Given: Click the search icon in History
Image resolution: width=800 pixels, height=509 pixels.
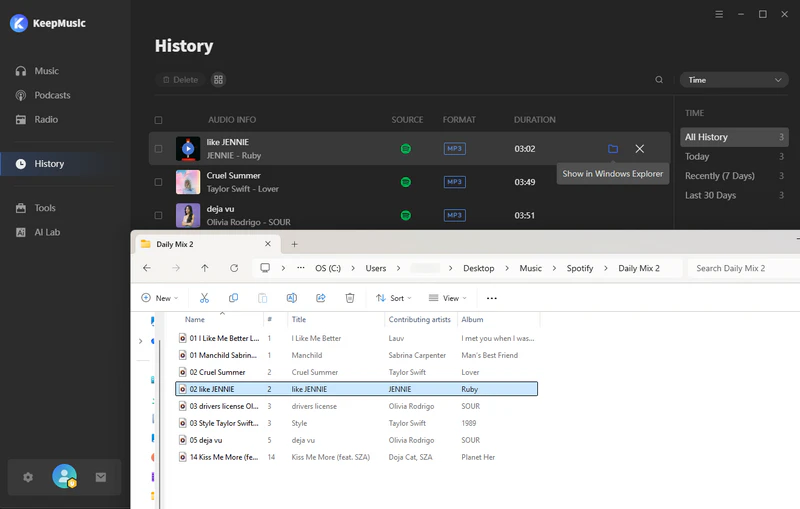Looking at the screenshot, I should point(659,80).
